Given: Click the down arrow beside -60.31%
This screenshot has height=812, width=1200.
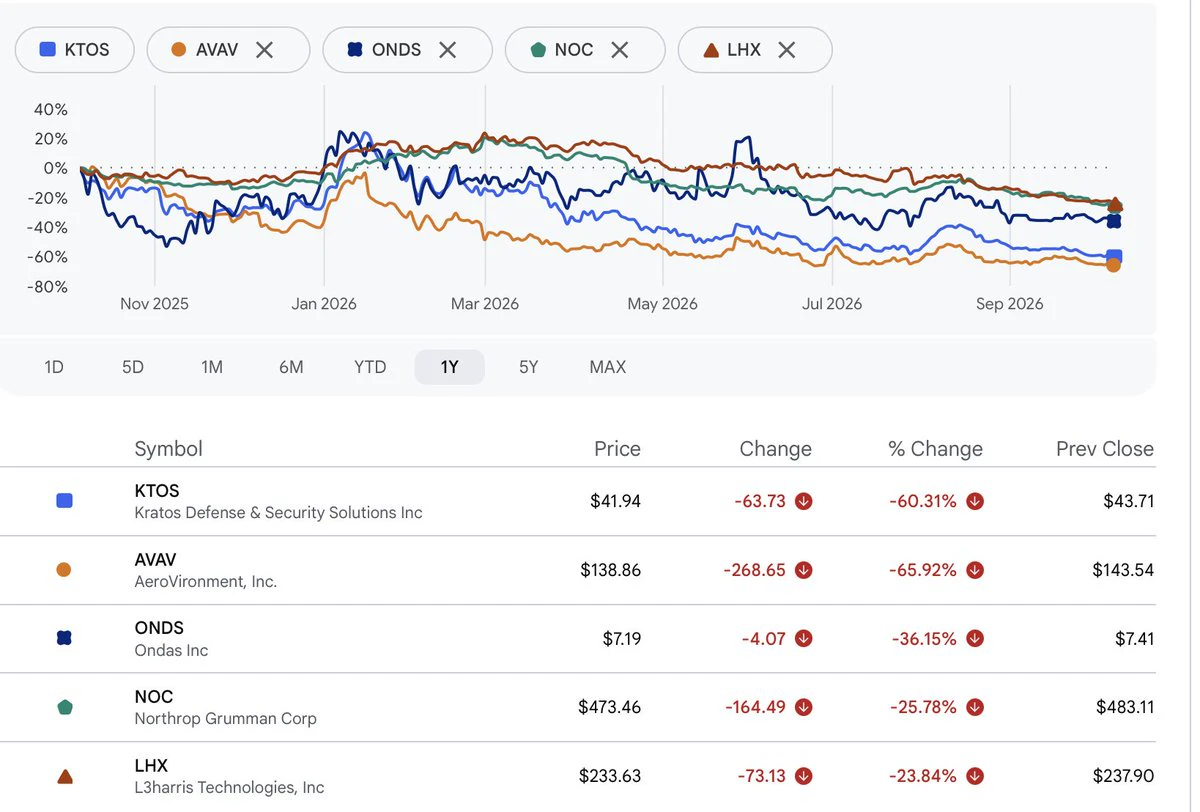Looking at the screenshot, I should (975, 501).
